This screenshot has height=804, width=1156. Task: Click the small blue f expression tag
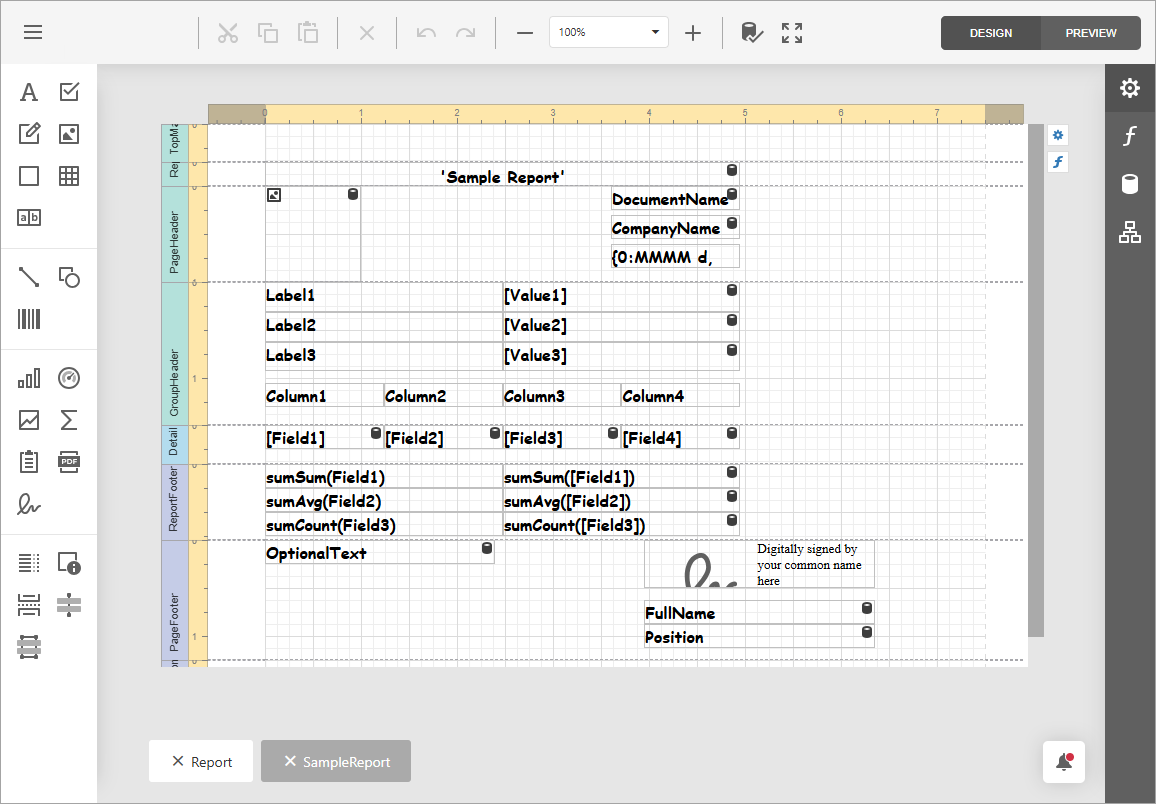pos(1058,162)
